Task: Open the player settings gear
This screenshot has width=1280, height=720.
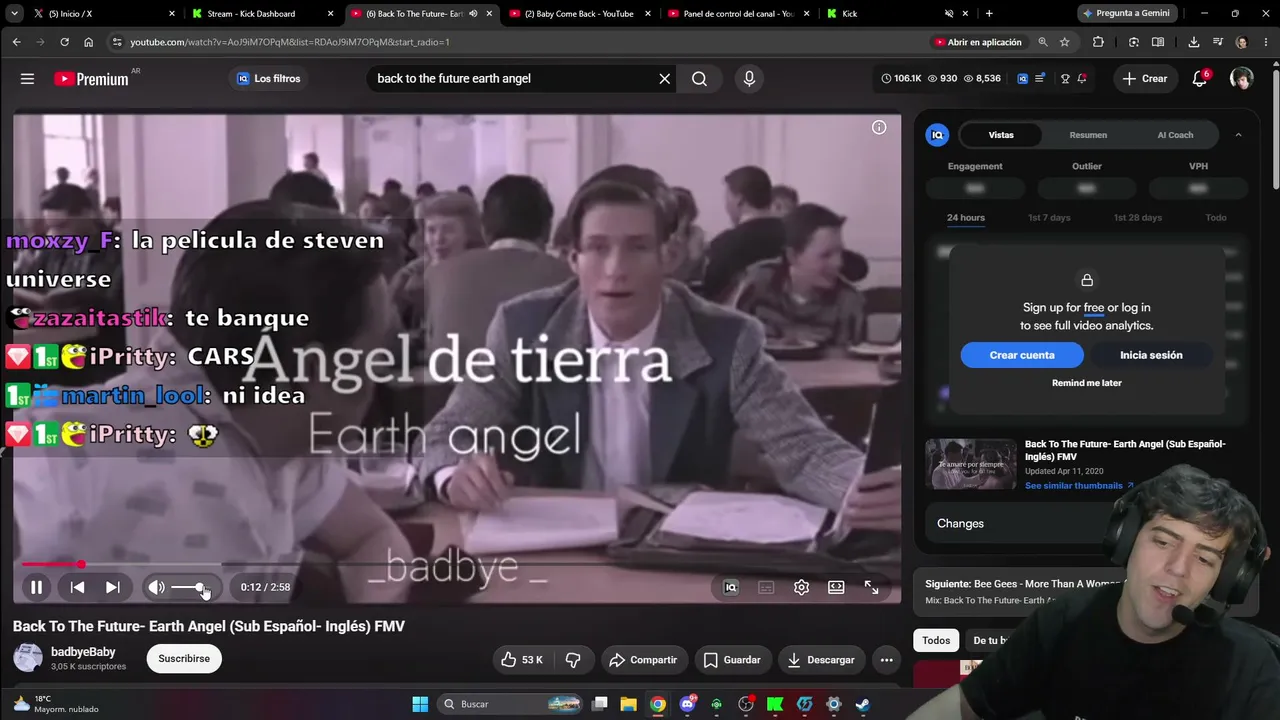Action: coord(801,587)
